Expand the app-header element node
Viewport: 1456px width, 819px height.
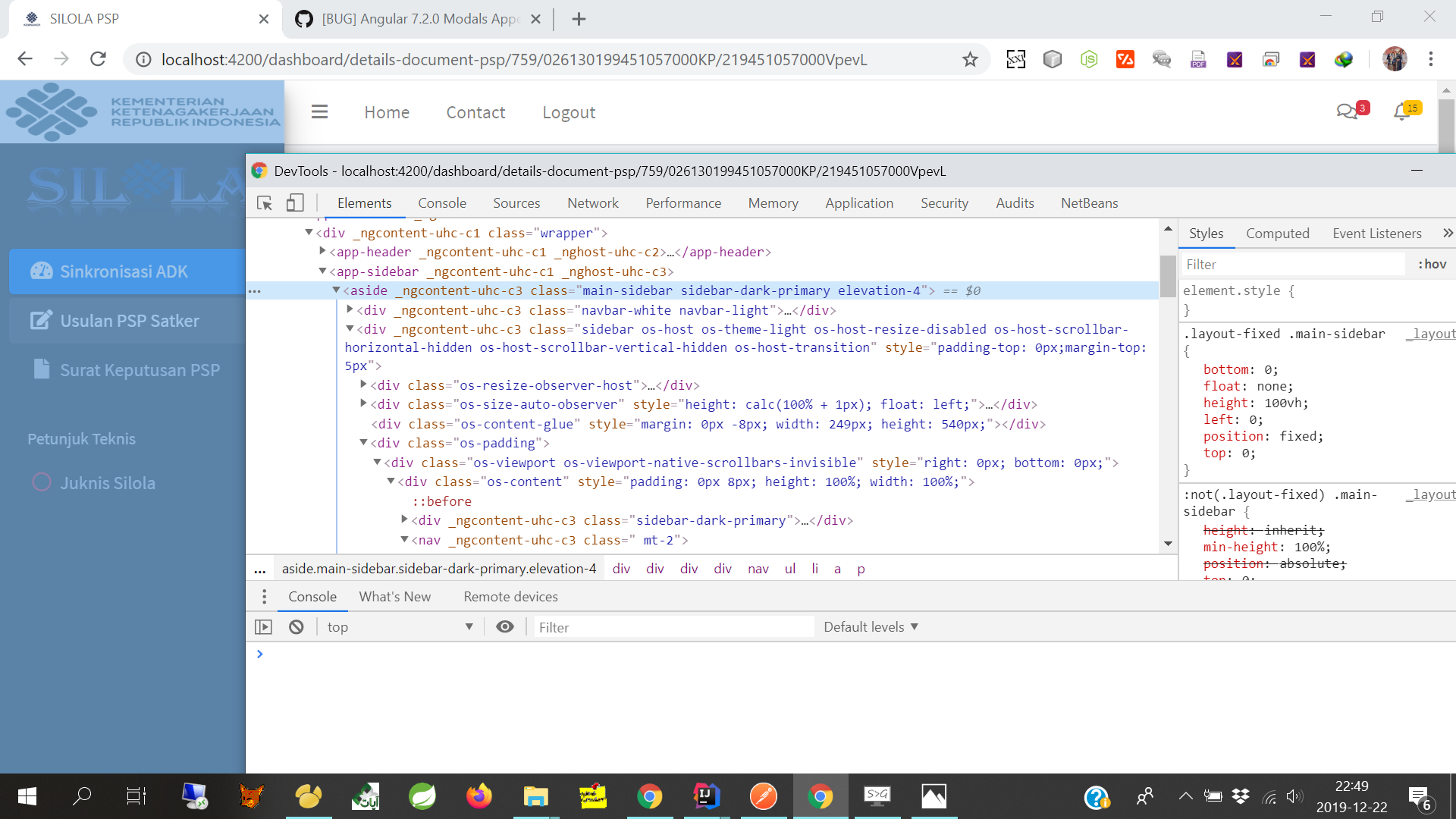click(x=322, y=252)
